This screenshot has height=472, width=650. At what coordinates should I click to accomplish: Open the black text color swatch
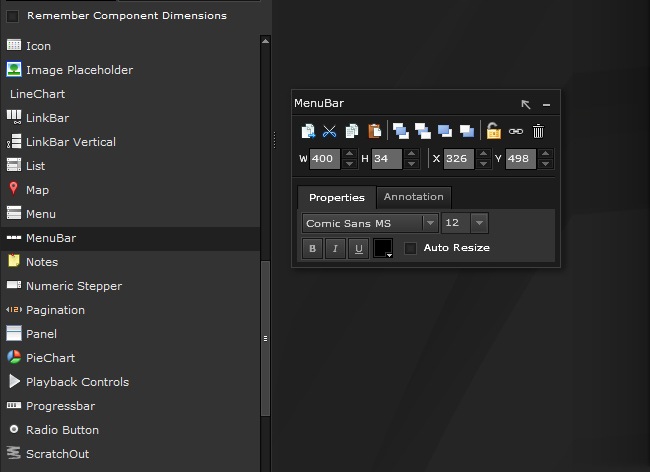pyautogui.click(x=383, y=249)
